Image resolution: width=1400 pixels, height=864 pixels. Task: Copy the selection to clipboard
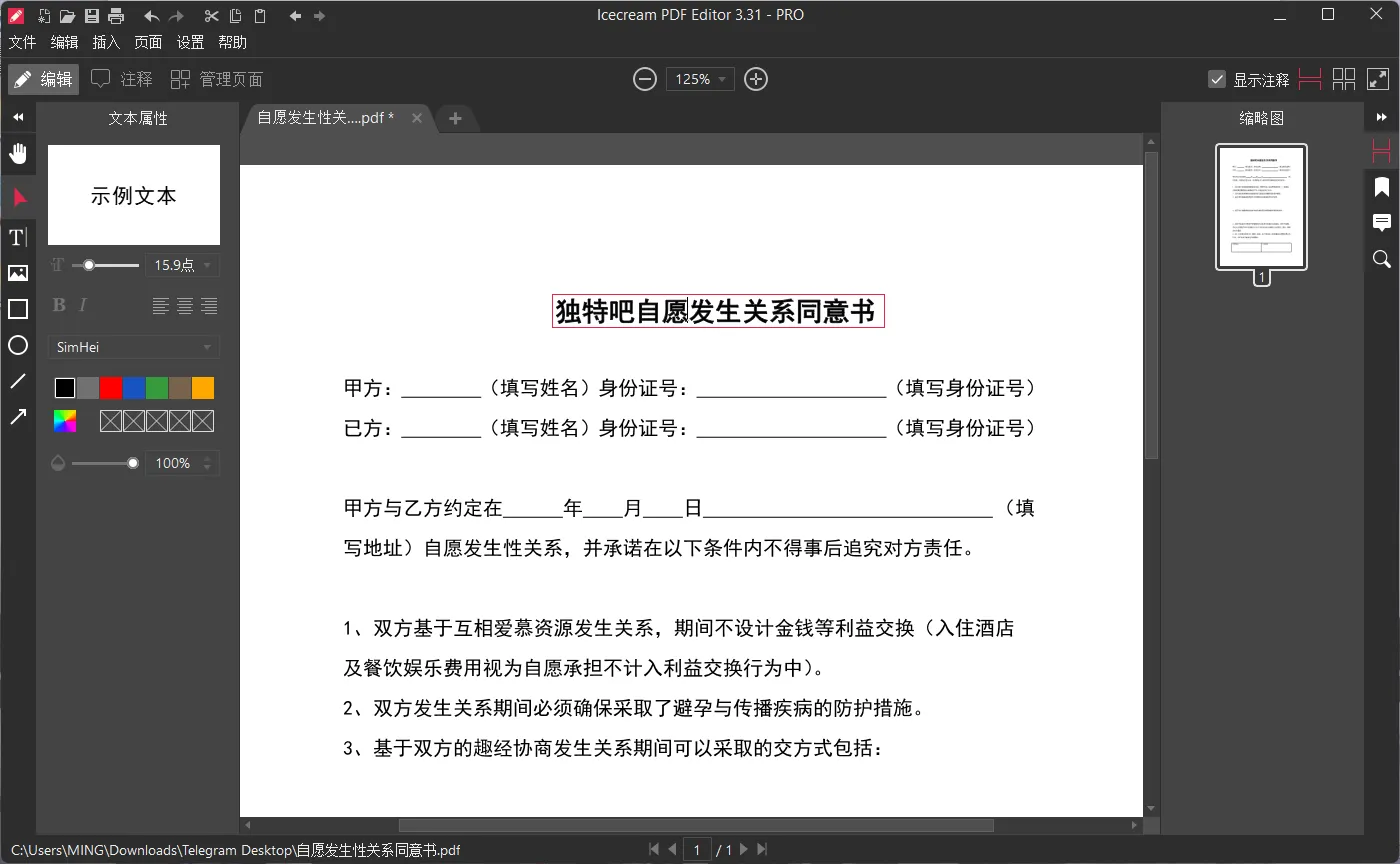coord(235,15)
